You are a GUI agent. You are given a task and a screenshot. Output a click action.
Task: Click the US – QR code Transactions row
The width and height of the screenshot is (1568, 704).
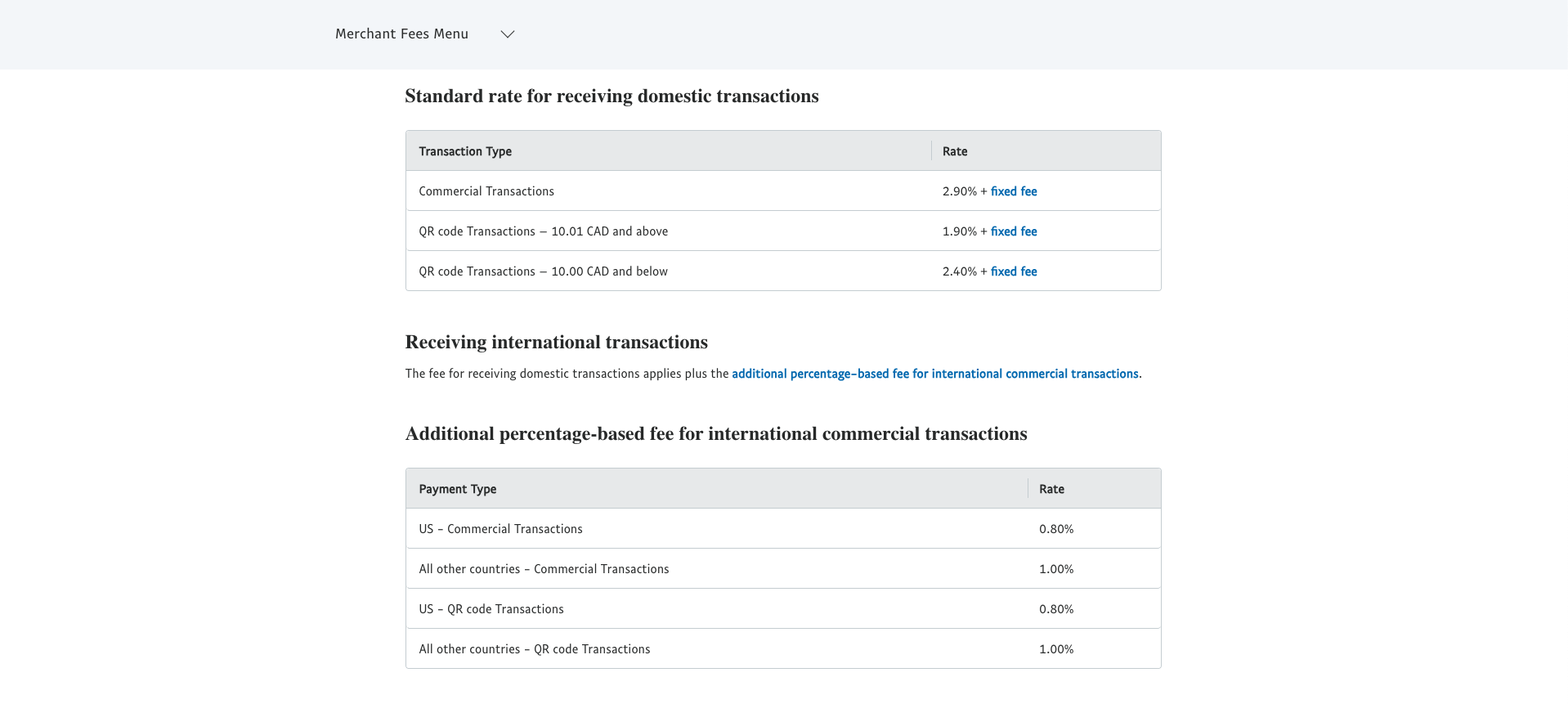(x=491, y=609)
